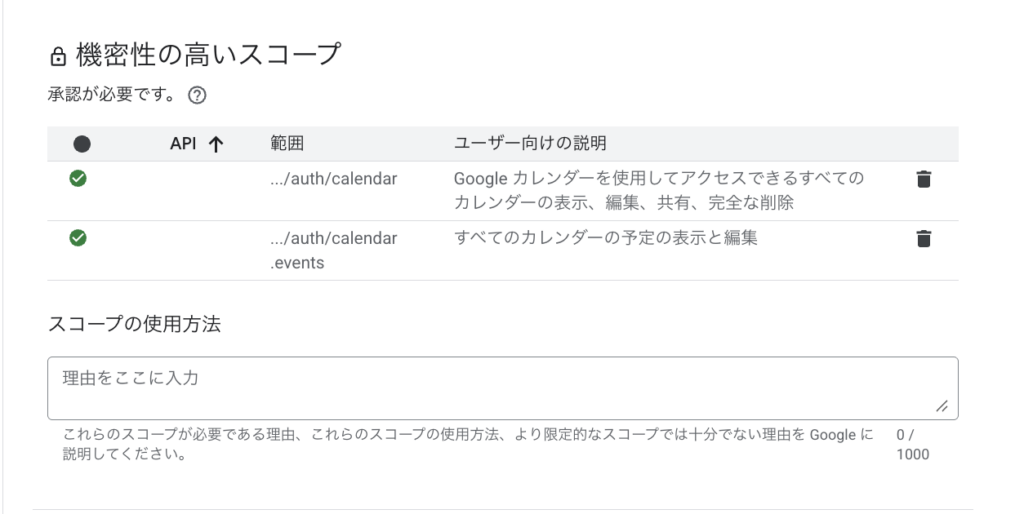Sort by API using the up arrow
The height and width of the screenshot is (514, 1024).
coord(214,144)
